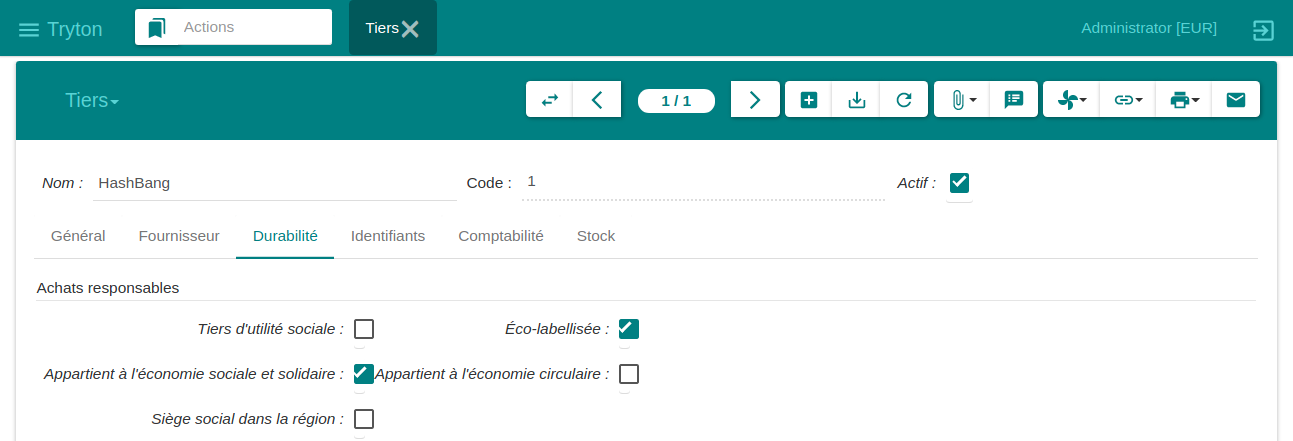This screenshot has width=1293, height=441.
Task: Toggle the Actif checkbox
Action: [959, 183]
